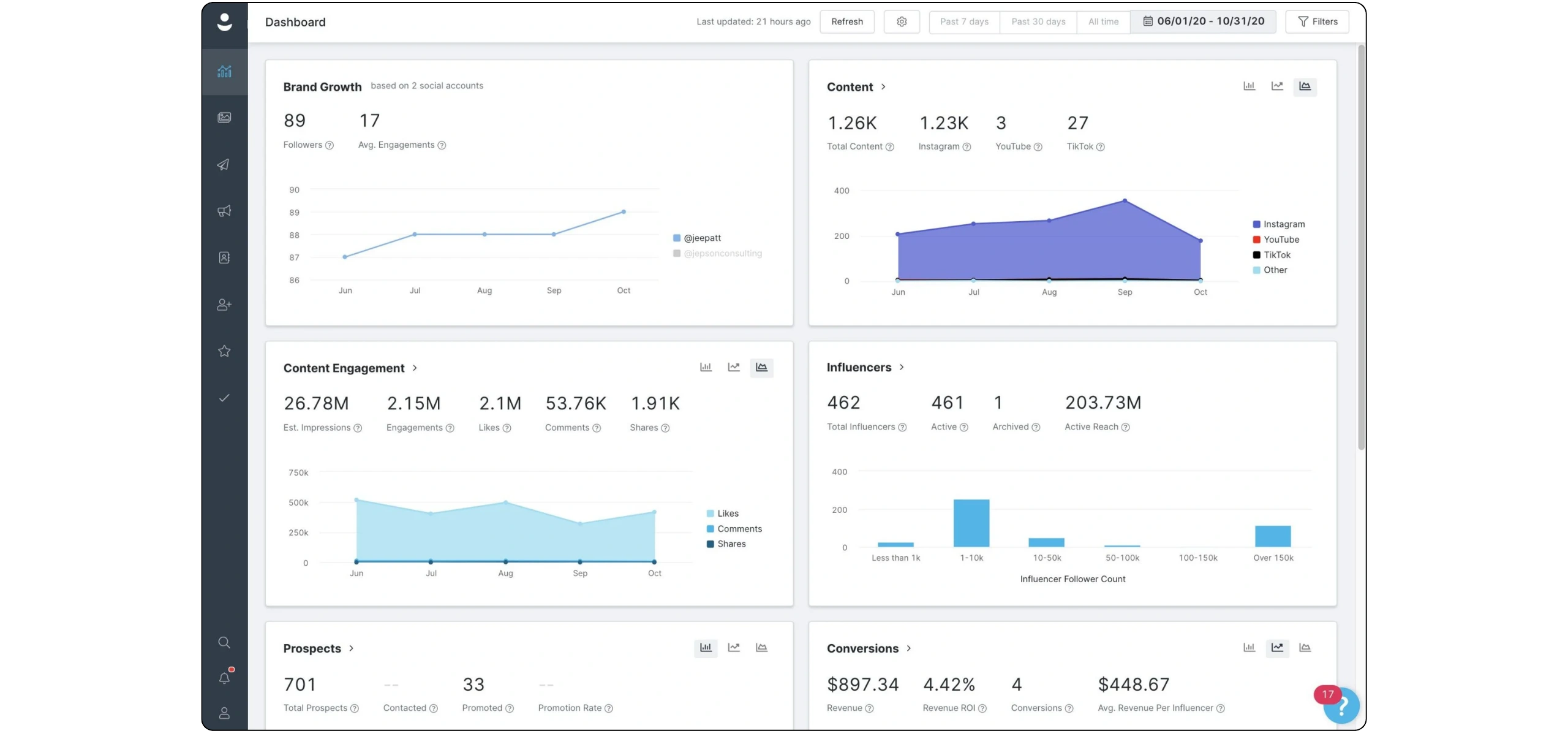Open the star favorites sidebar icon
The image size is (1568, 736).
[x=224, y=351]
